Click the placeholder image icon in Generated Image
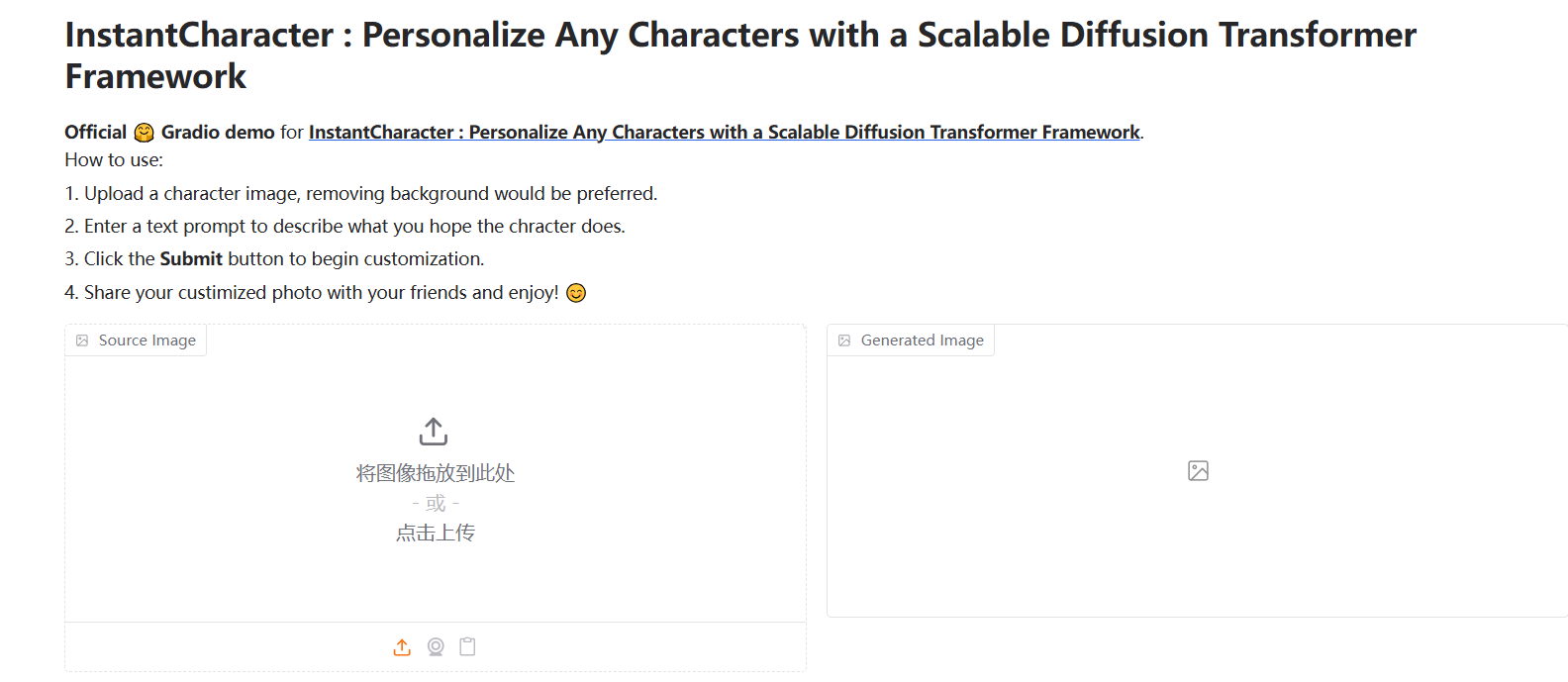This screenshot has height=682, width=1568. (1198, 471)
